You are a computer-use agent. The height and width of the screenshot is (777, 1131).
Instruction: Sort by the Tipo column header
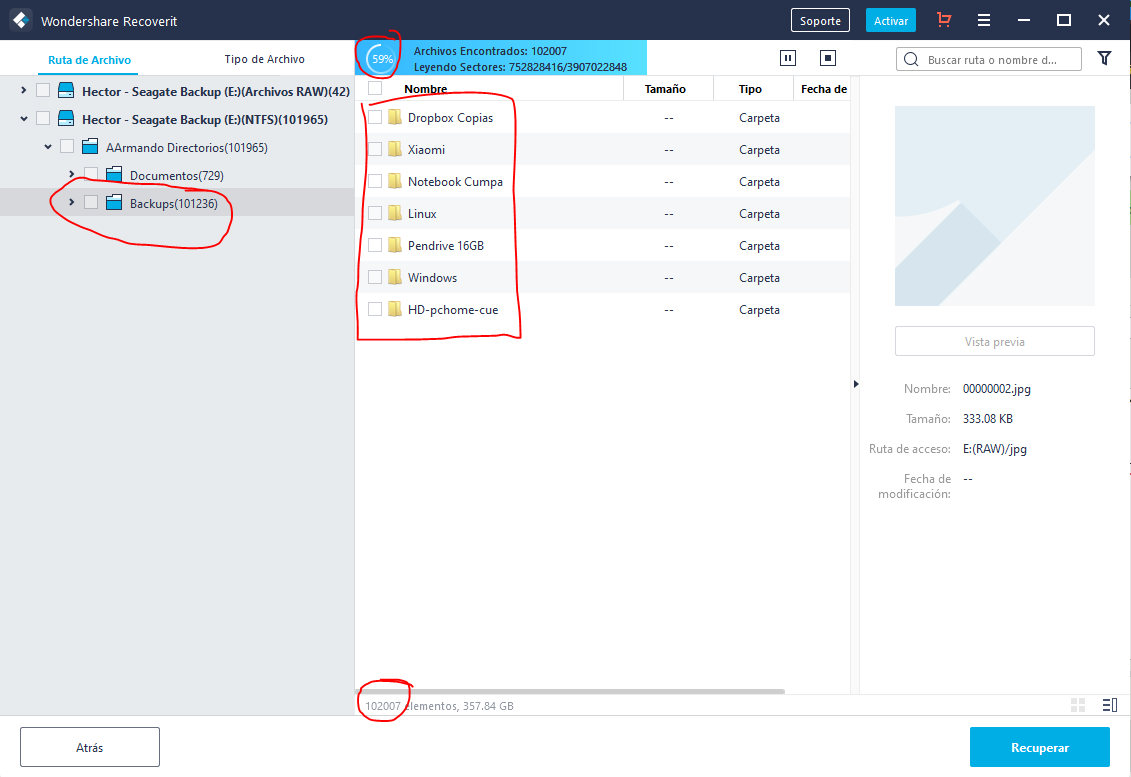coord(750,89)
